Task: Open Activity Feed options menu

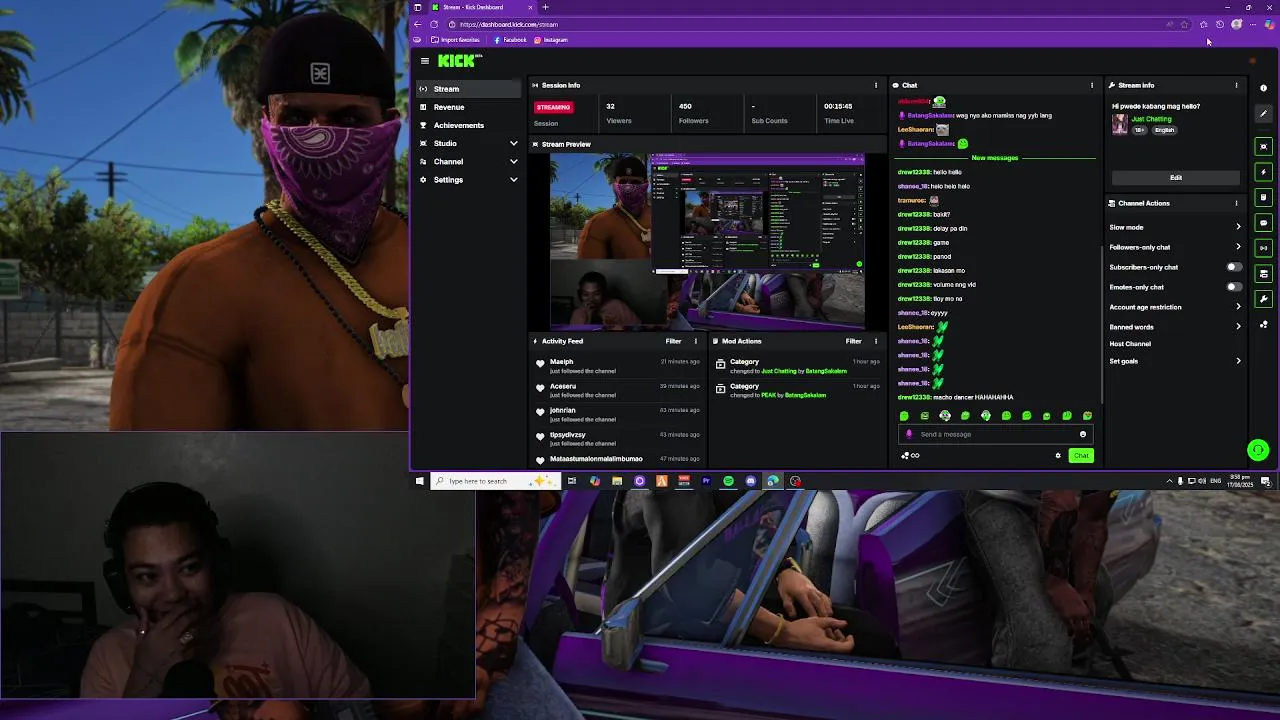Action: tap(696, 341)
